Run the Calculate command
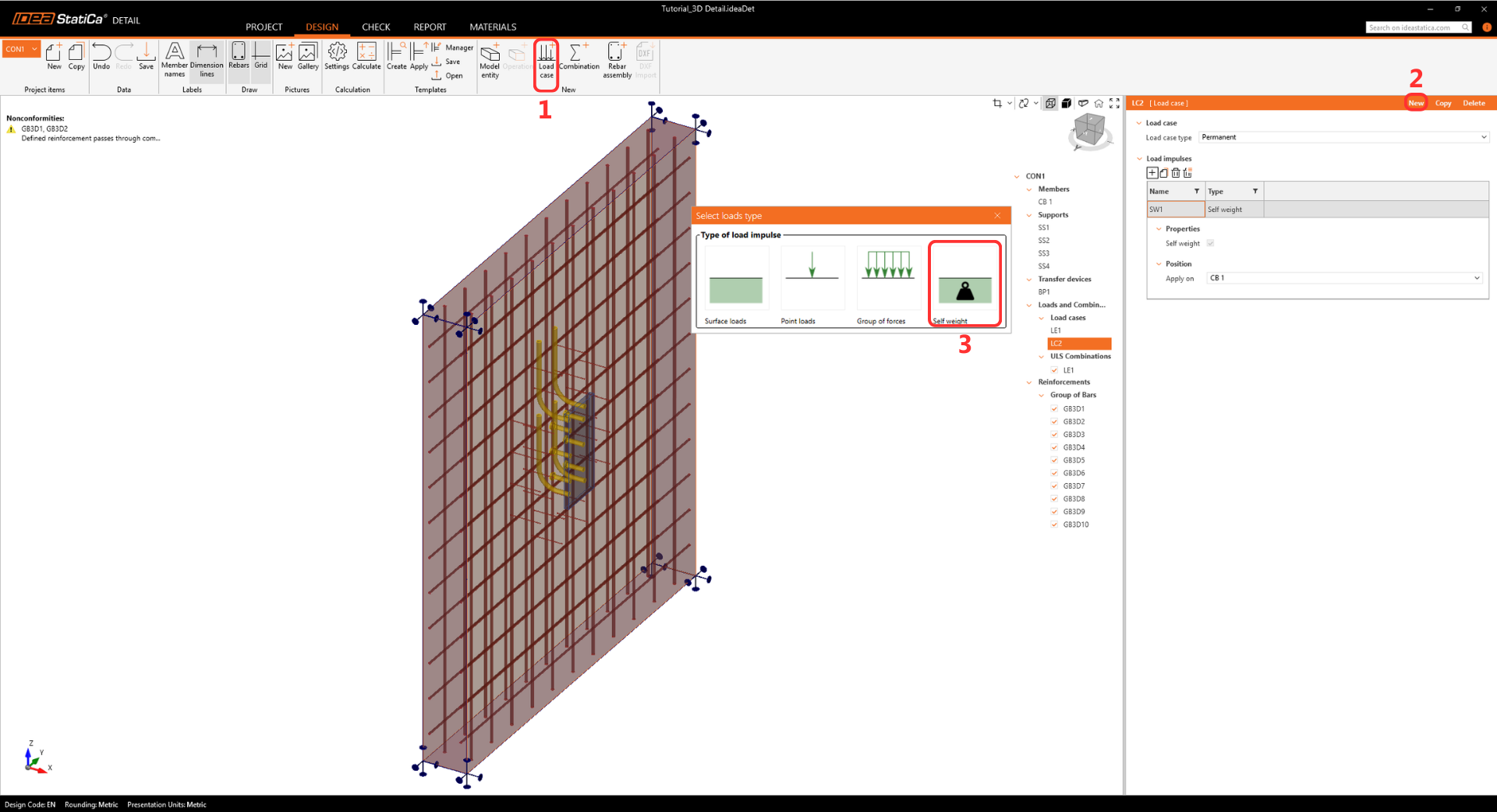The image size is (1497, 812). (366, 58)
